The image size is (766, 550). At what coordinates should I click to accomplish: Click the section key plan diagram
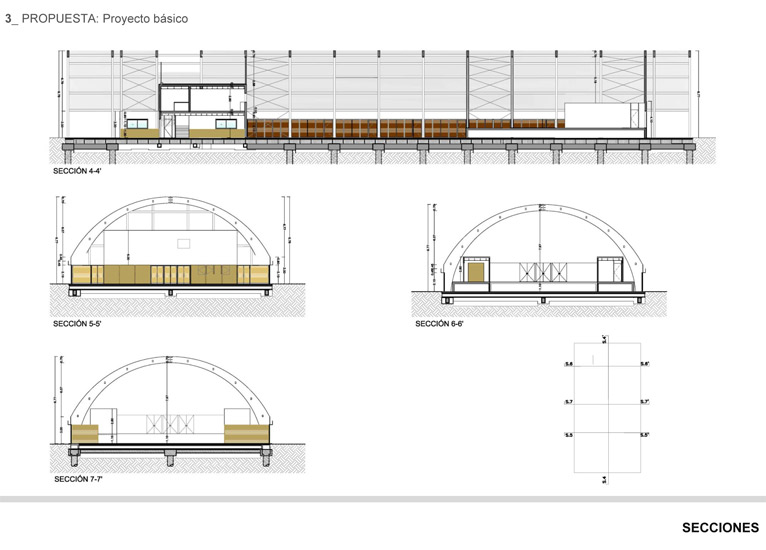tap(606, 410)
